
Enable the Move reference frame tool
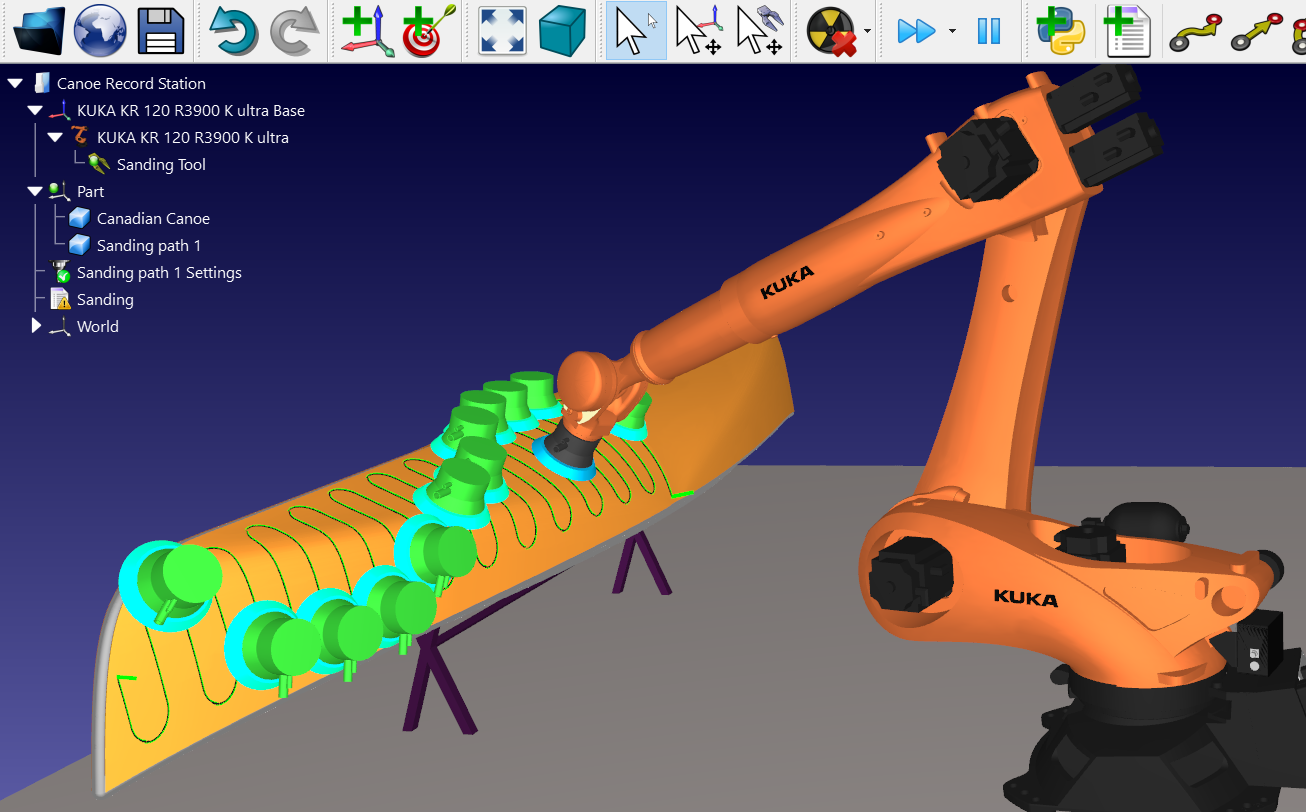[x=698, y=31]
